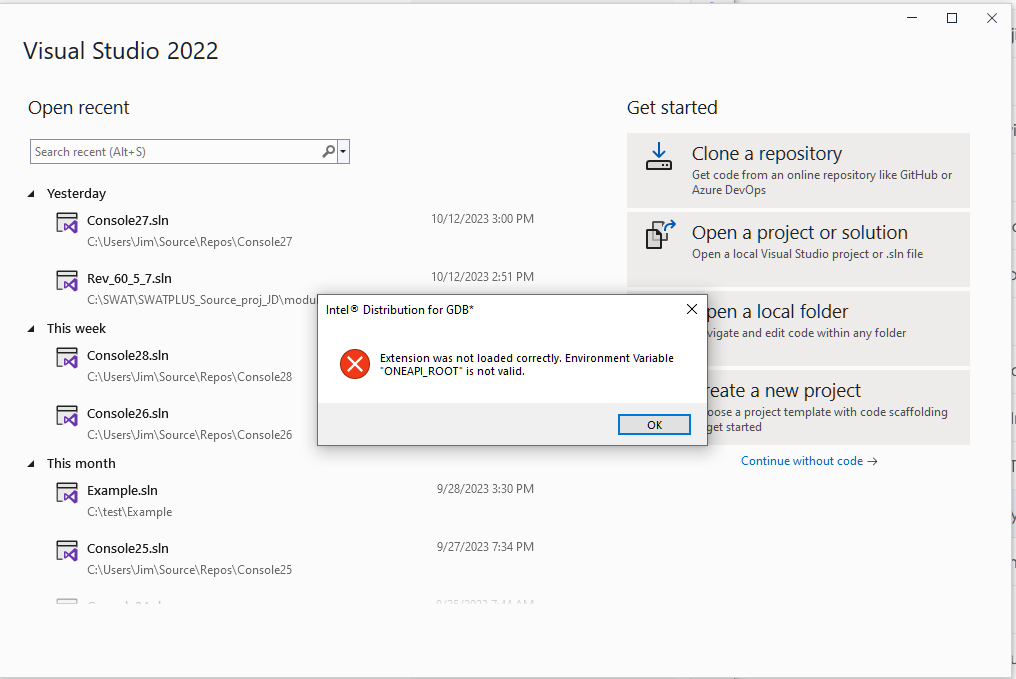Screen dimensions: 1016x679
Task: Click the Console26.sln solution icon
Action: (66, 415)
